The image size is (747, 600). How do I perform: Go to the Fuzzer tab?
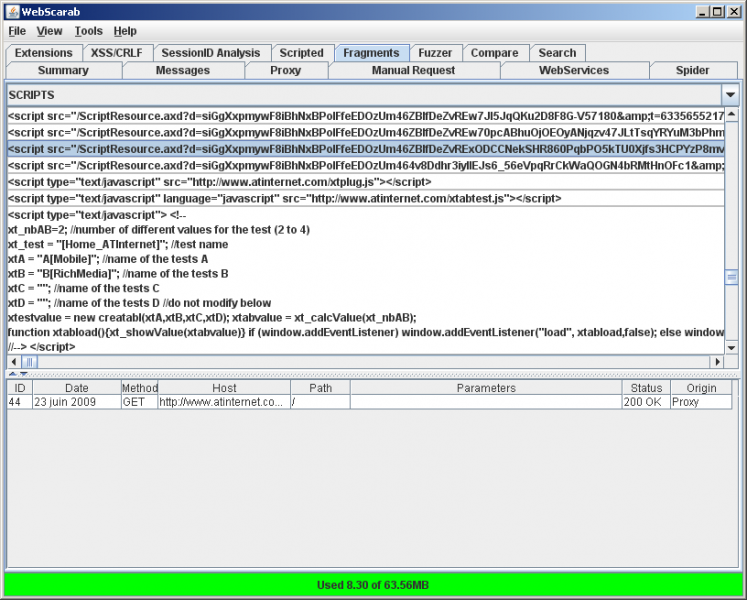(435, 53)
